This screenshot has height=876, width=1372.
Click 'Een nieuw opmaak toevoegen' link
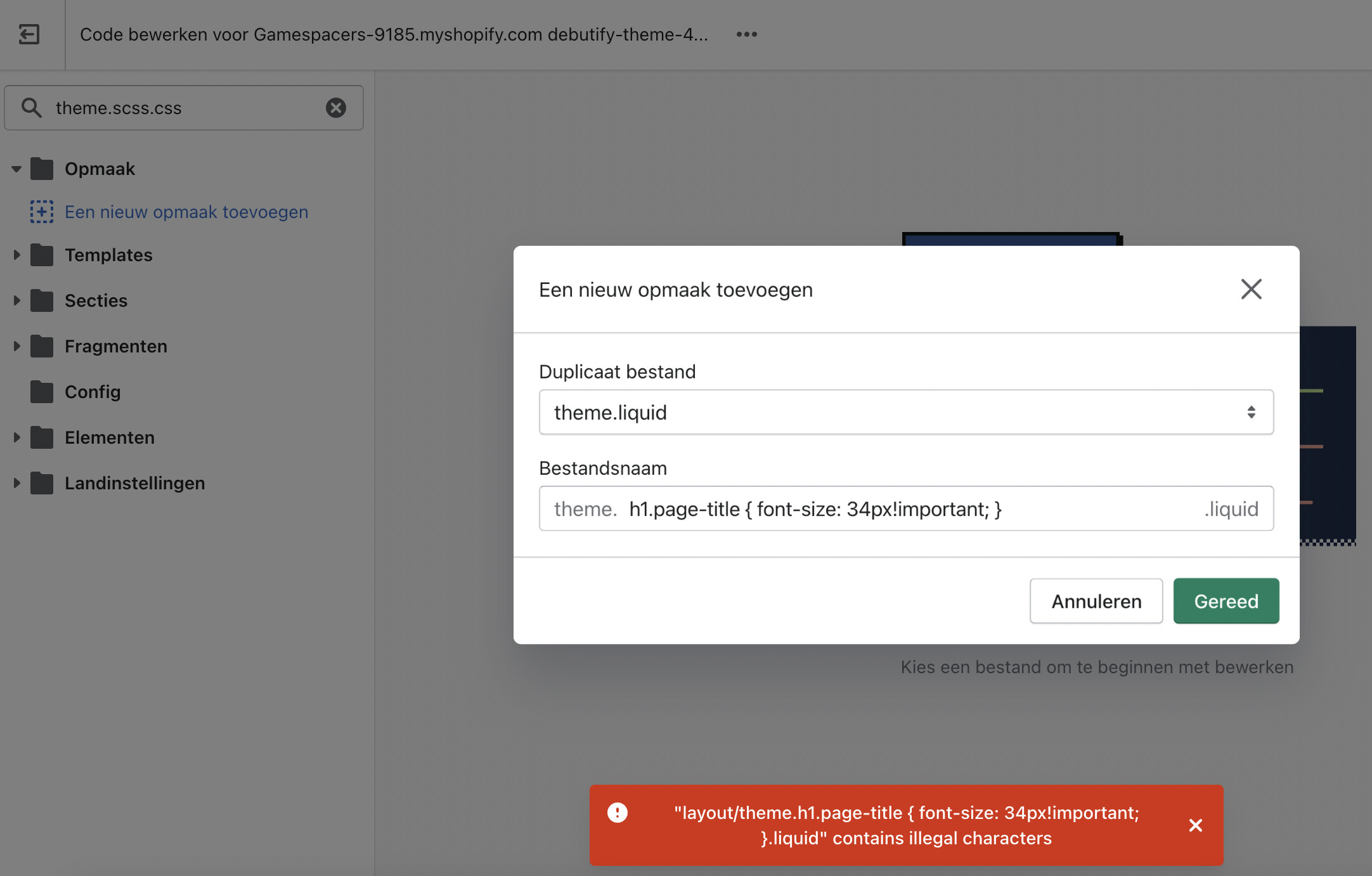click(186, 212)
